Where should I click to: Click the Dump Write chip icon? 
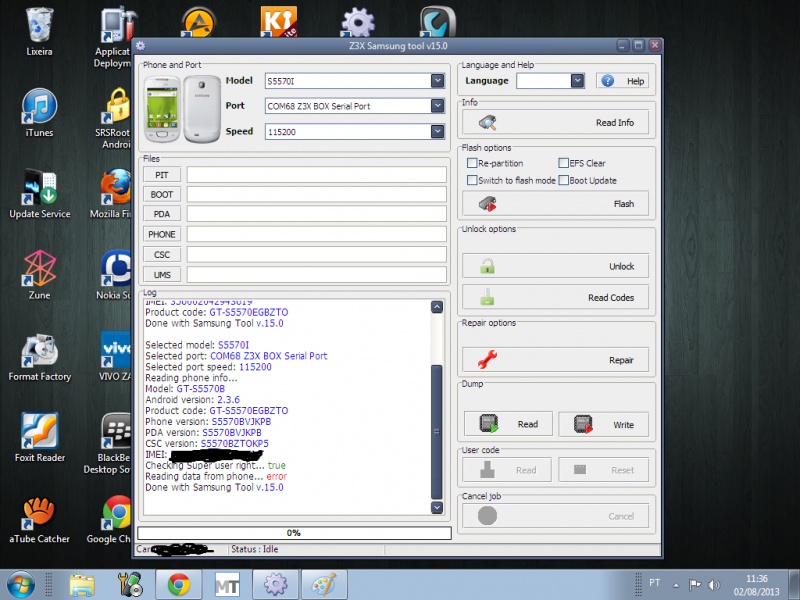(x=583, y=423)
